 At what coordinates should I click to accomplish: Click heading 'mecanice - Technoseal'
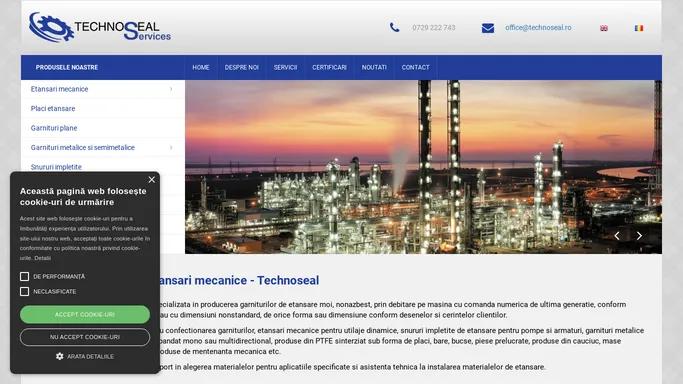coord(257,280)
